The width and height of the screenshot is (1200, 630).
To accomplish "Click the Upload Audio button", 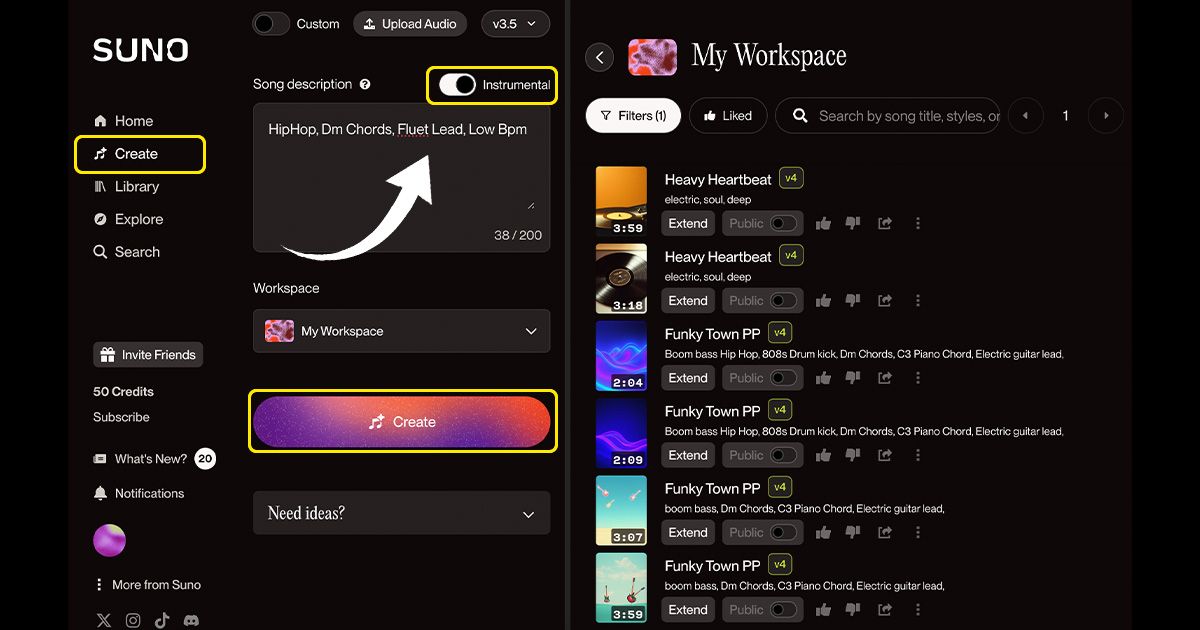I will point(410,24).
